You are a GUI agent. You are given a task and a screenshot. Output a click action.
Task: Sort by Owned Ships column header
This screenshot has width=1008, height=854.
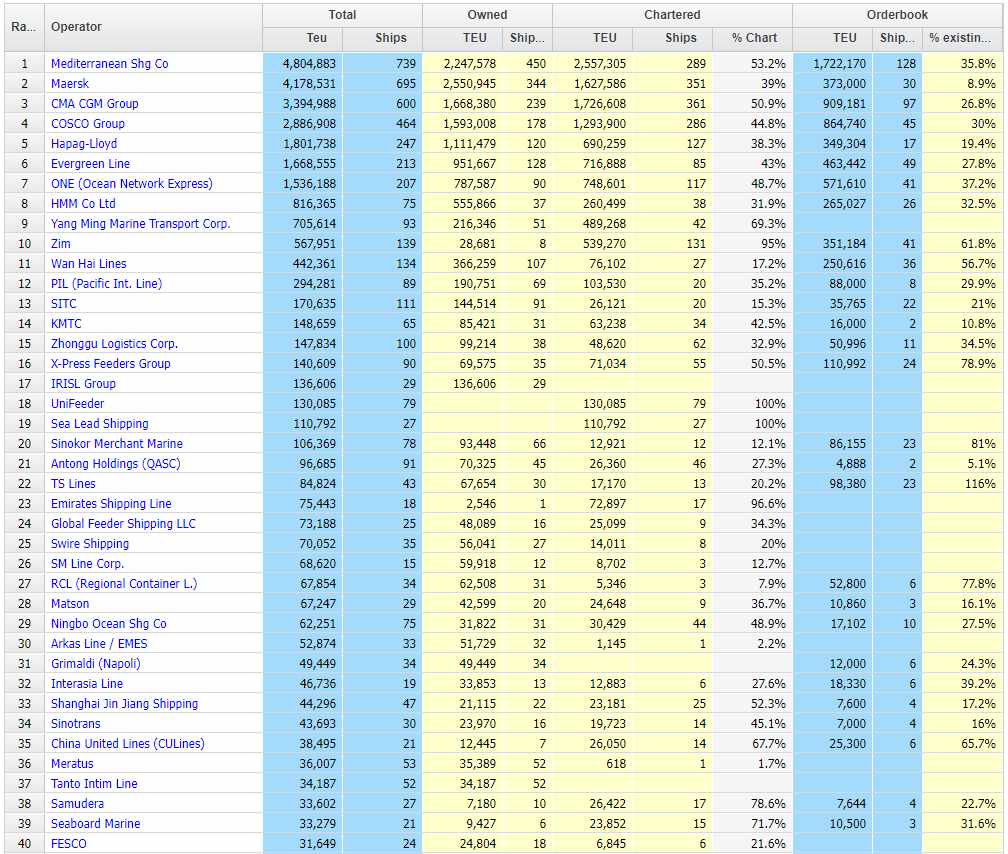click(x=527, y=38)
